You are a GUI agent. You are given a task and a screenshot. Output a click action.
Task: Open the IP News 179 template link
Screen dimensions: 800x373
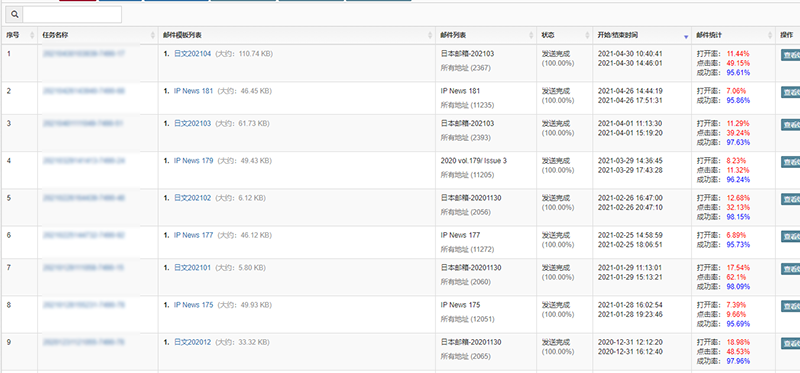point(193,161)
